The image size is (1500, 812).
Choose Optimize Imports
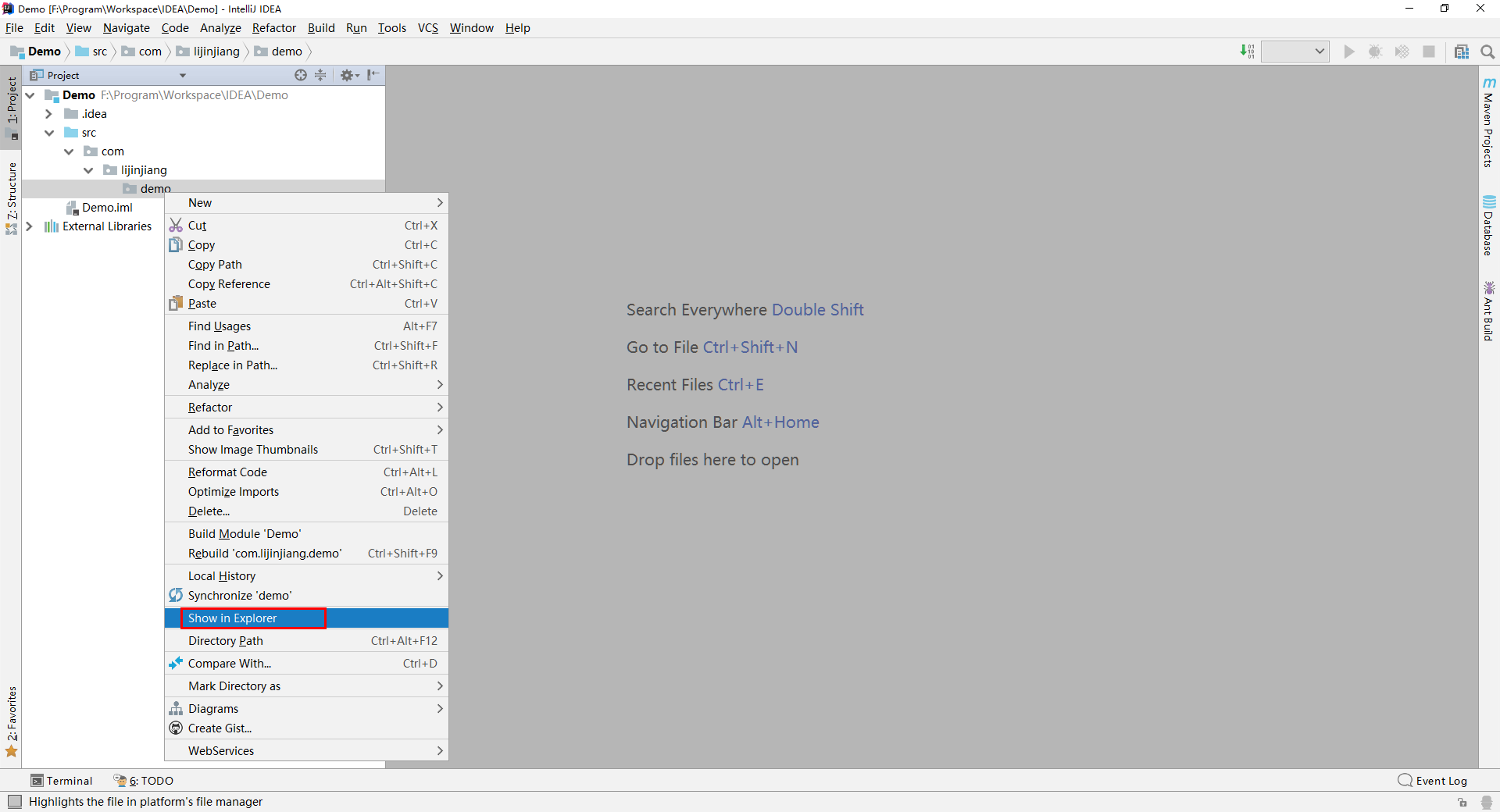(x=306, y=492)
